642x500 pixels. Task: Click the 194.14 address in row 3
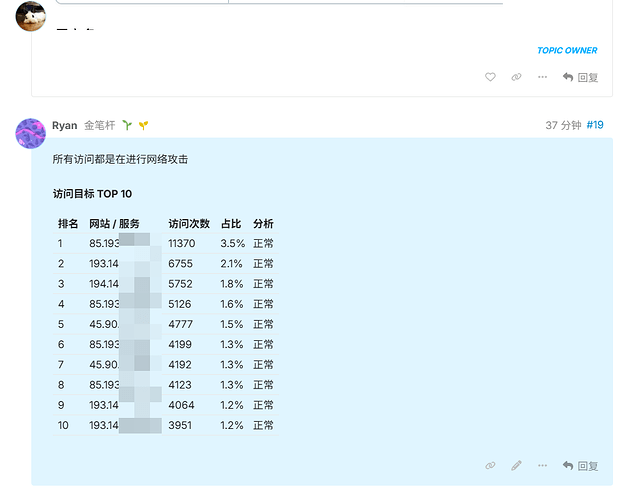[104, 284]
